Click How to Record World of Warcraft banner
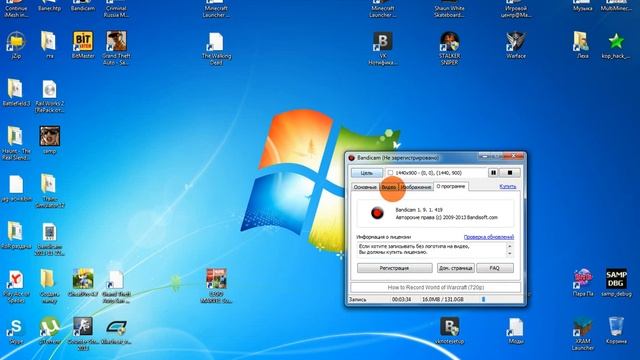640x360 pixels. pos(435,287)
